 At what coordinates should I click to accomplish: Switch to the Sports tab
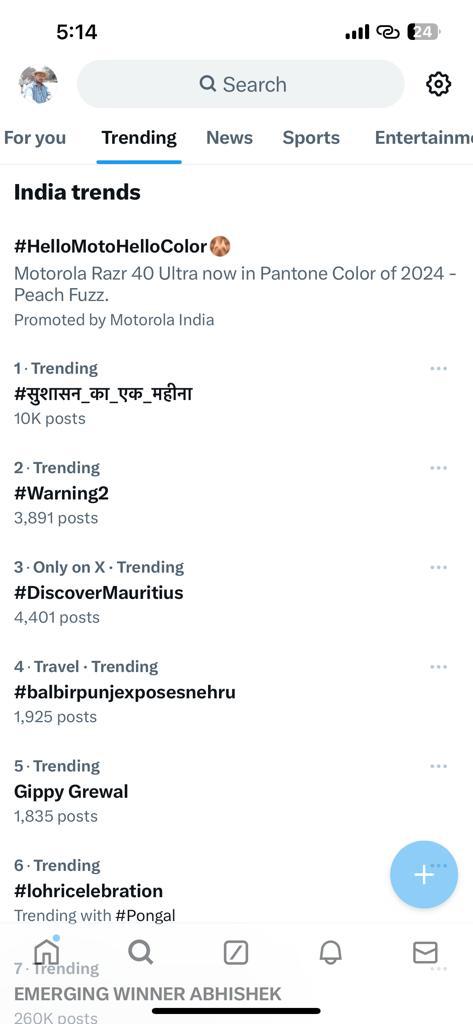point(311,138)
